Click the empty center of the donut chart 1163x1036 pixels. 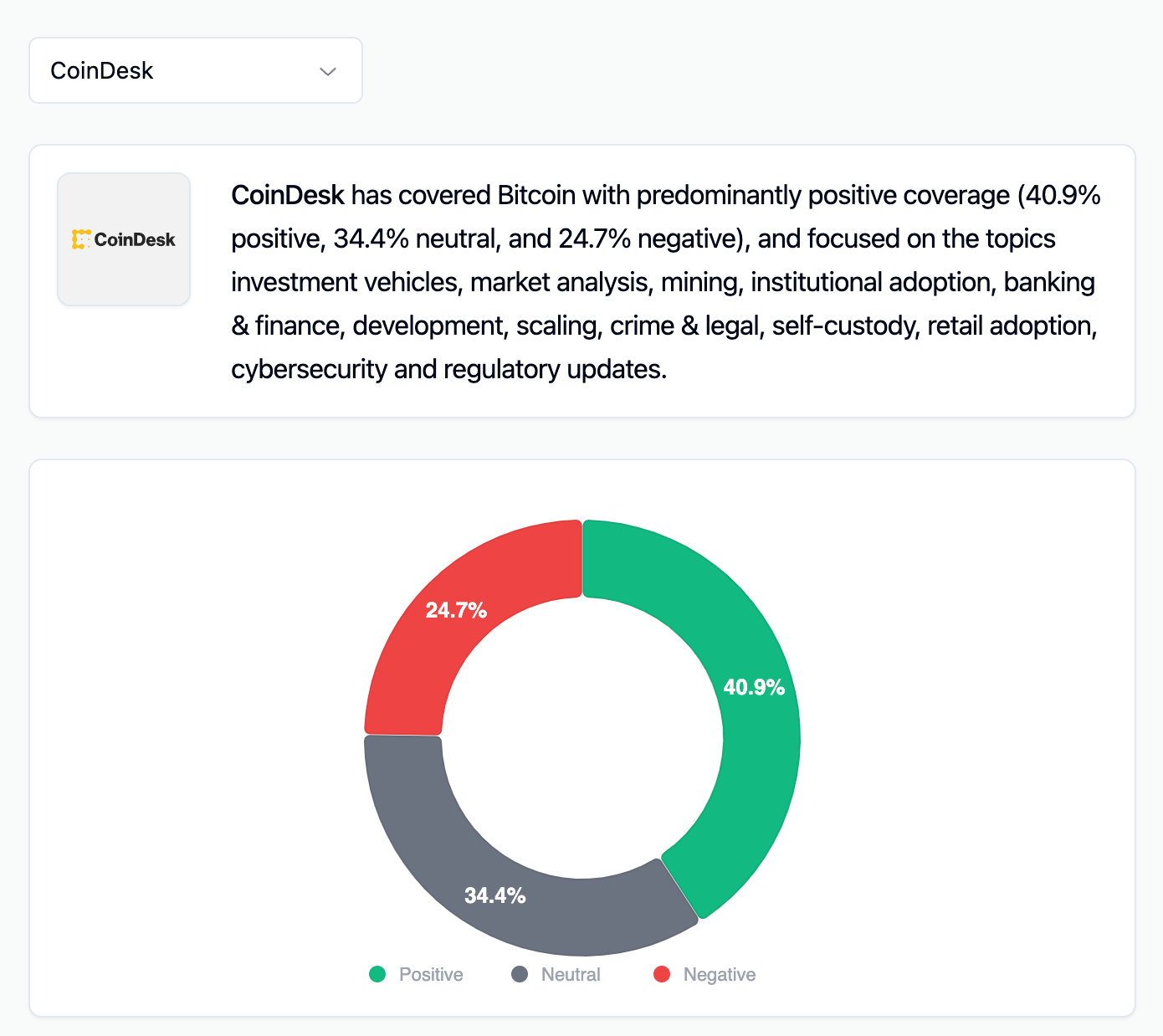pyautogui.click(x=582, y=738)
